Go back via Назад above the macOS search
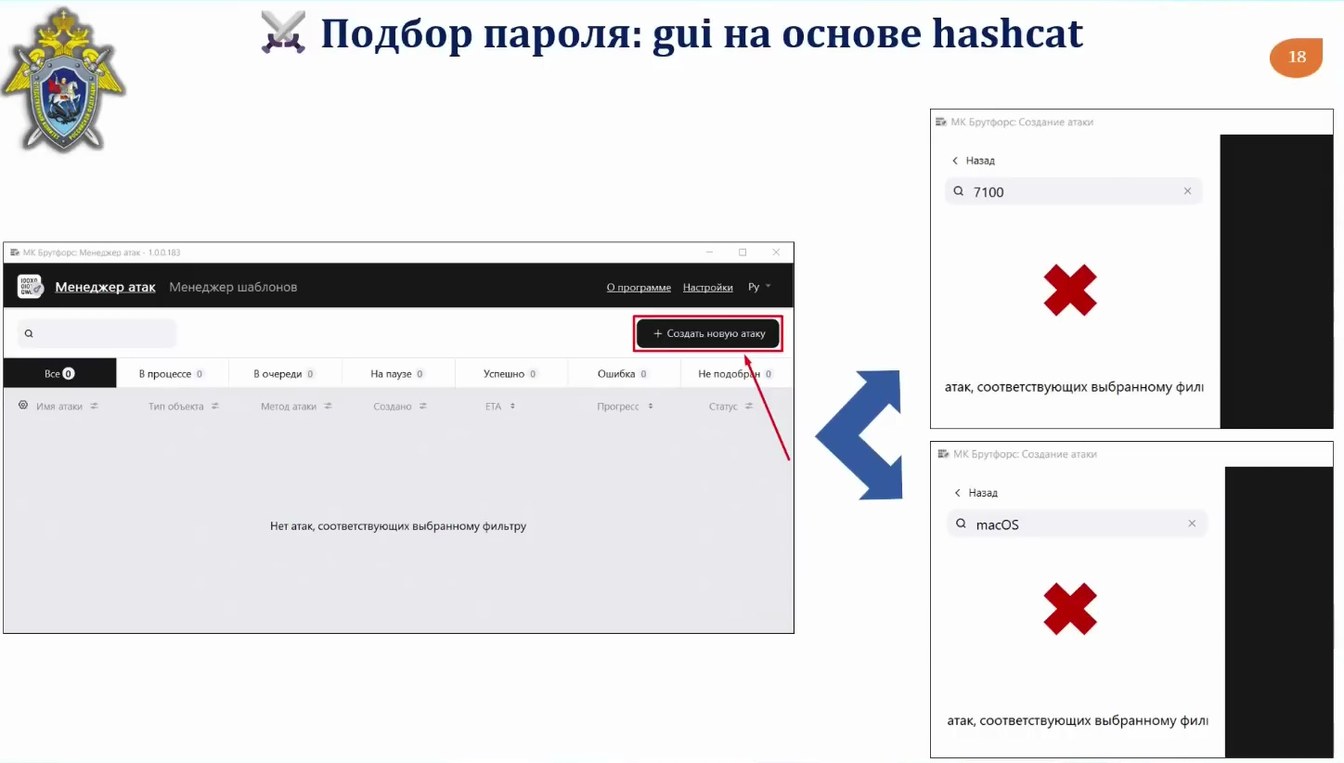The width and height of the screenshot is (1344, 763). point(975,492)
